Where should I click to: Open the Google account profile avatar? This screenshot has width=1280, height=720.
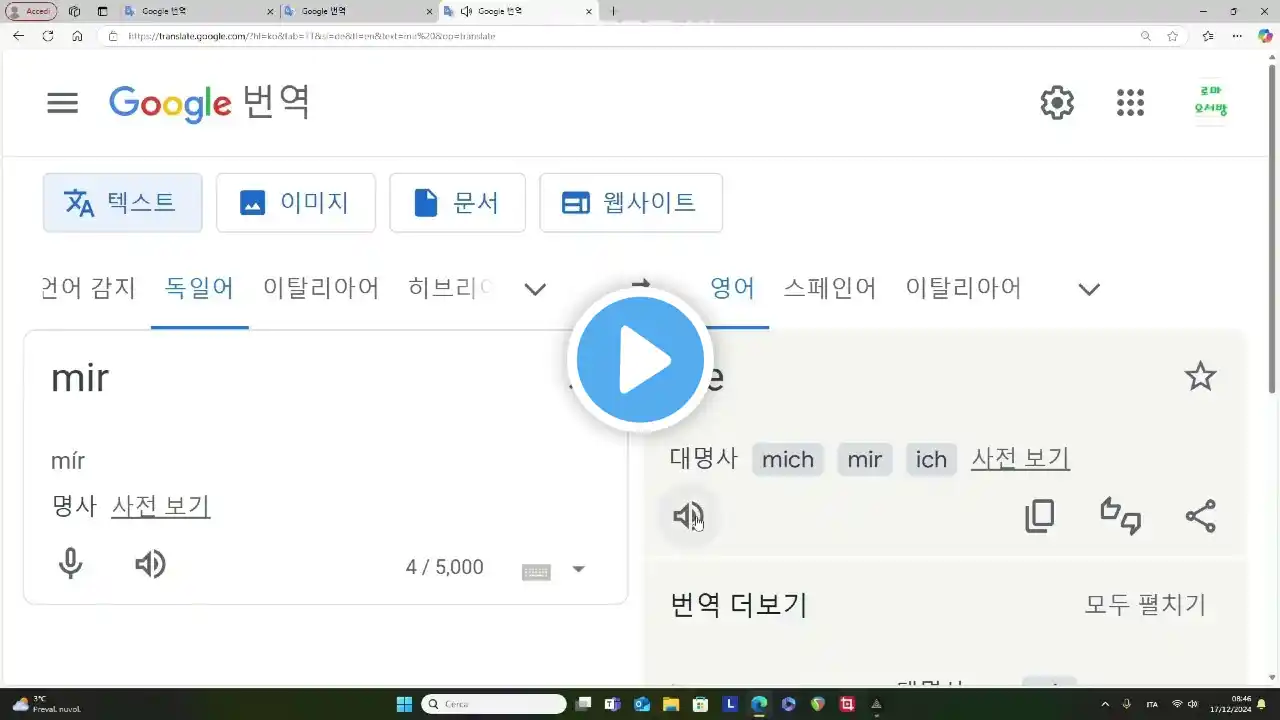pos(1210,103)
